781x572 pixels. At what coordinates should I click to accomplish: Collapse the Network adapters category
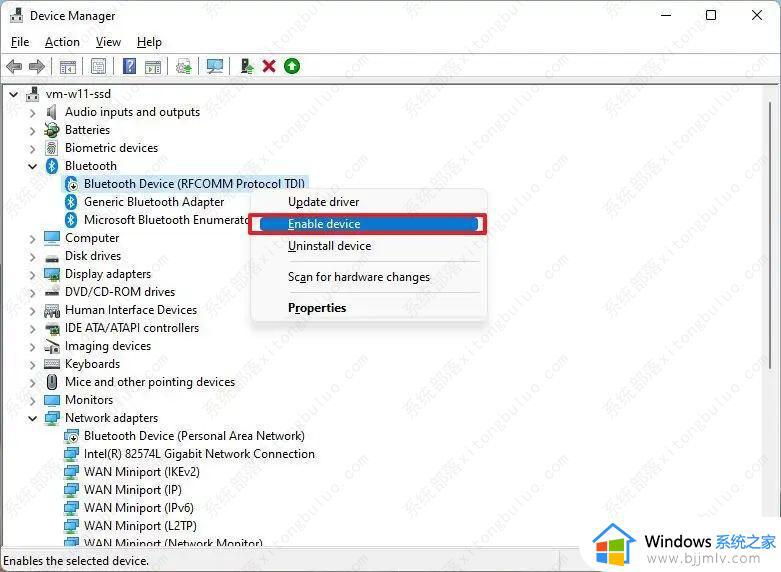(33, 418)
